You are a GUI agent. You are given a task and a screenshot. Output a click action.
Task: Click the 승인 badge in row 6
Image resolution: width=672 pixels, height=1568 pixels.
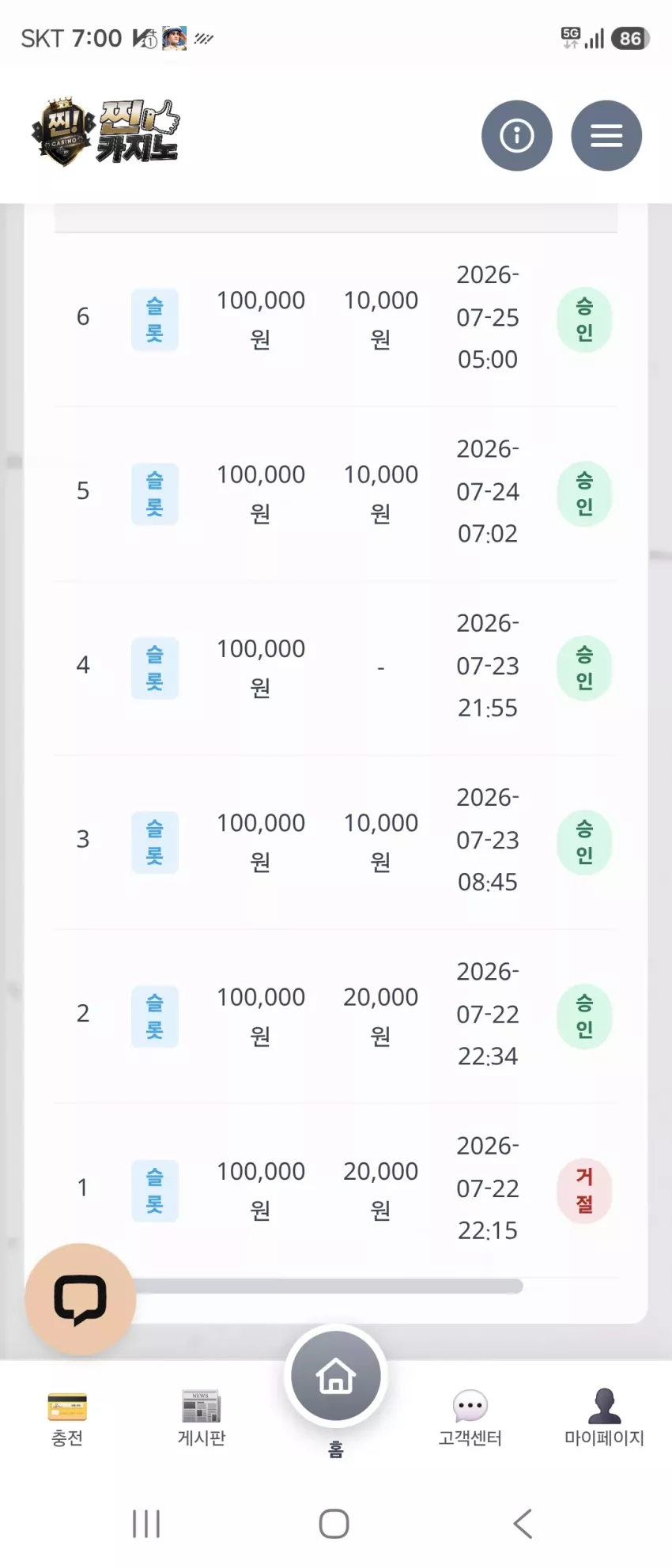coord(584,319)
